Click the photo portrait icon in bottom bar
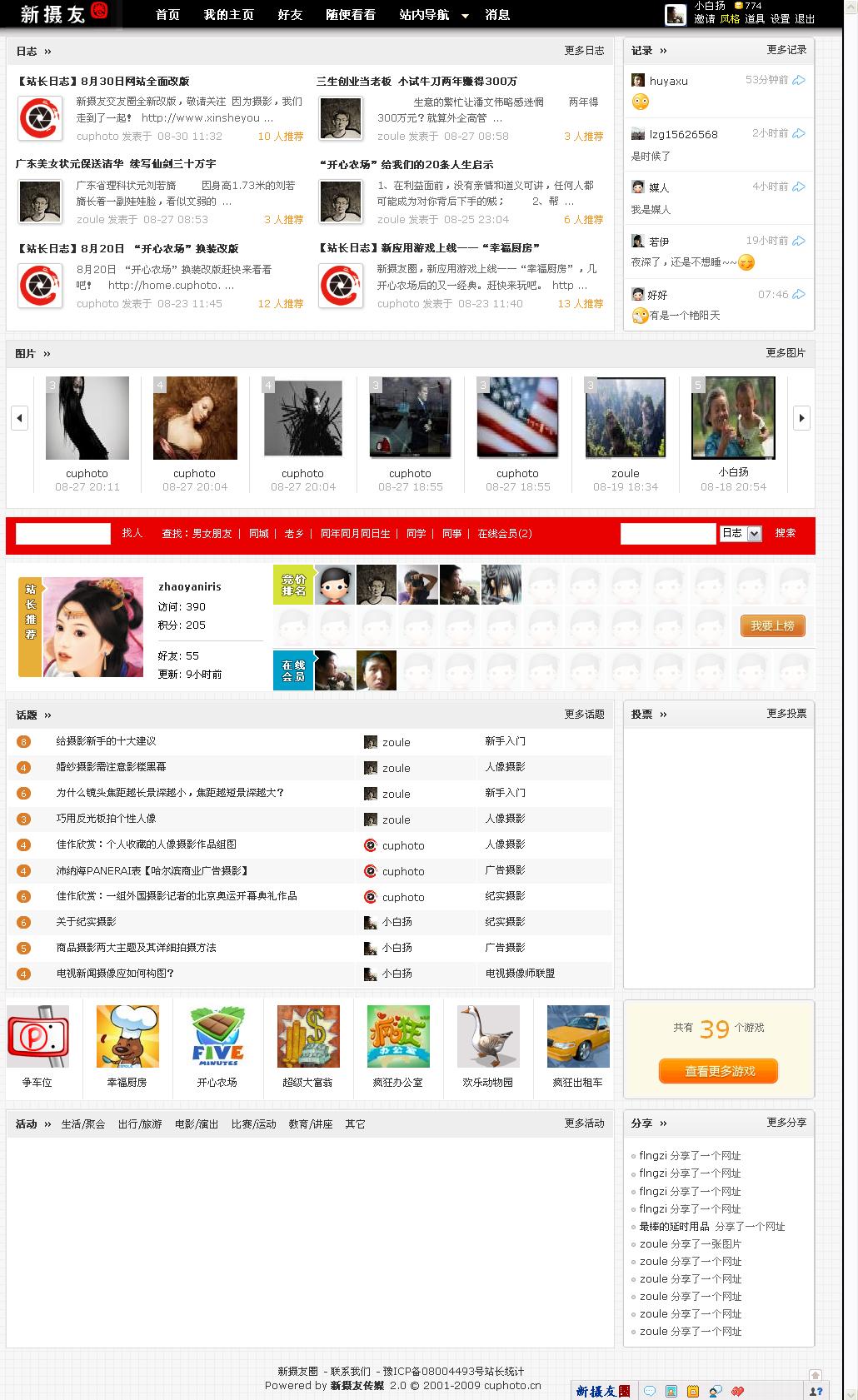 (x=671, y=1391)
